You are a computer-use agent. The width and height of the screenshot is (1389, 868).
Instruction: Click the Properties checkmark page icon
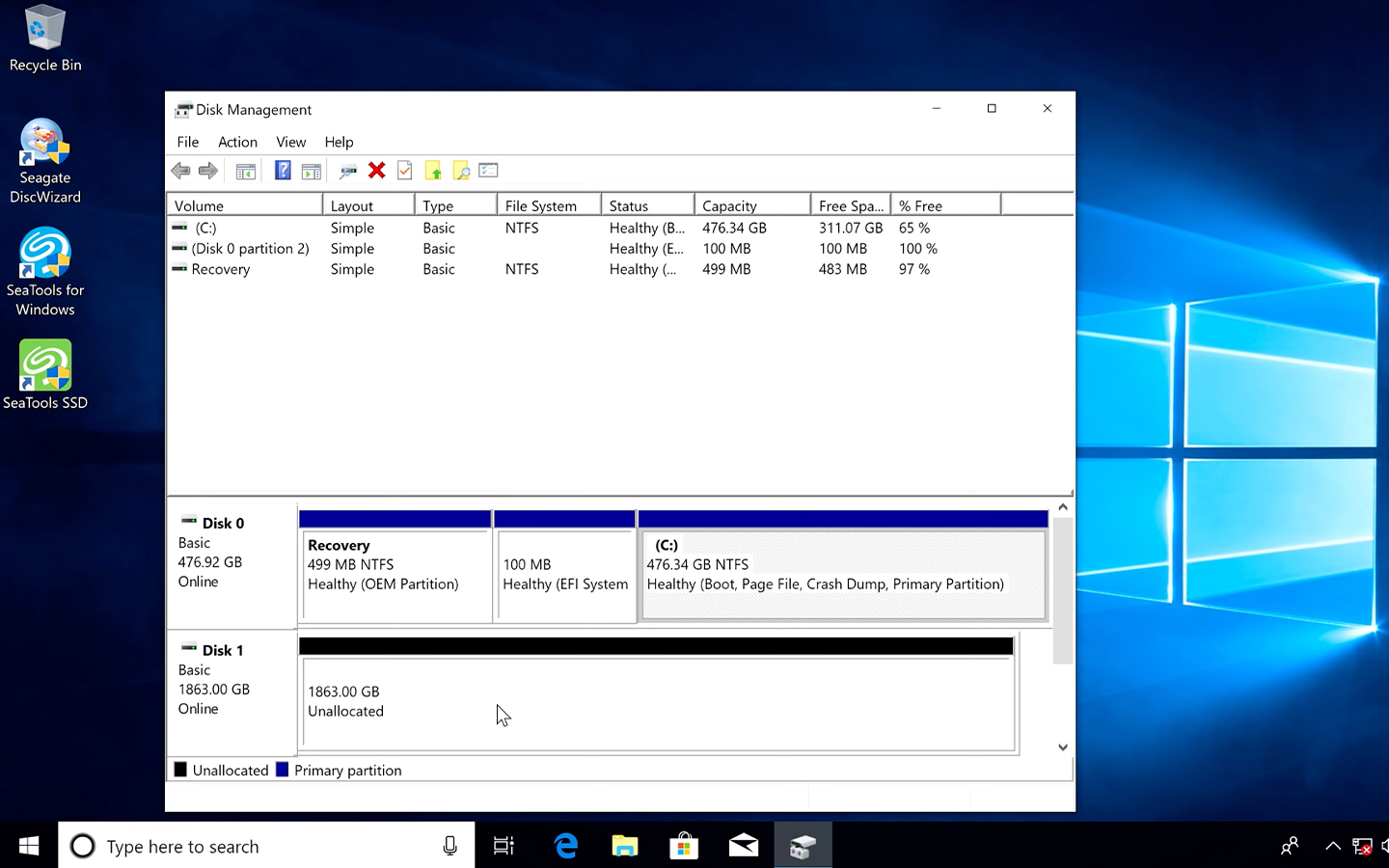(405, 171)
